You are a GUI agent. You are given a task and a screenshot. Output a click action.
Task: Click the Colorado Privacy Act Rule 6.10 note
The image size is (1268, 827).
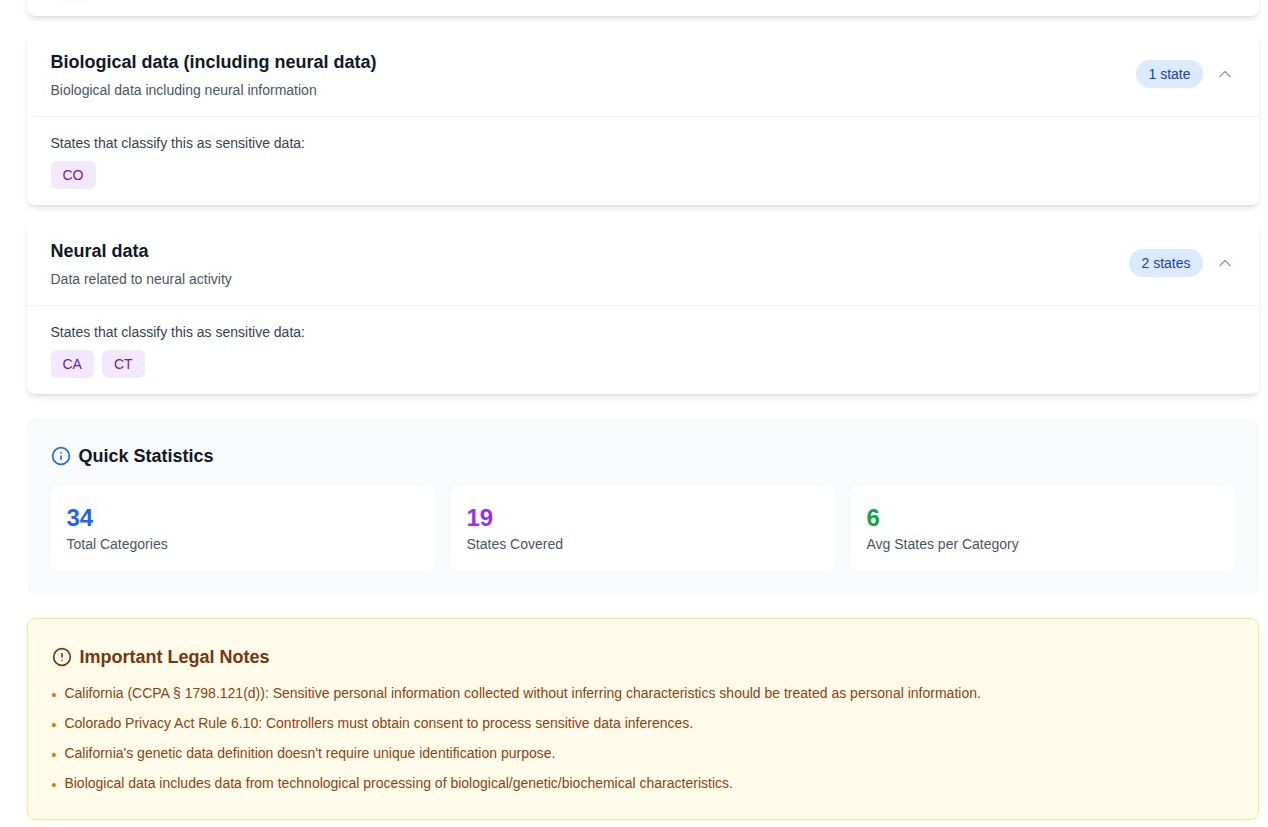pos(378,723)
